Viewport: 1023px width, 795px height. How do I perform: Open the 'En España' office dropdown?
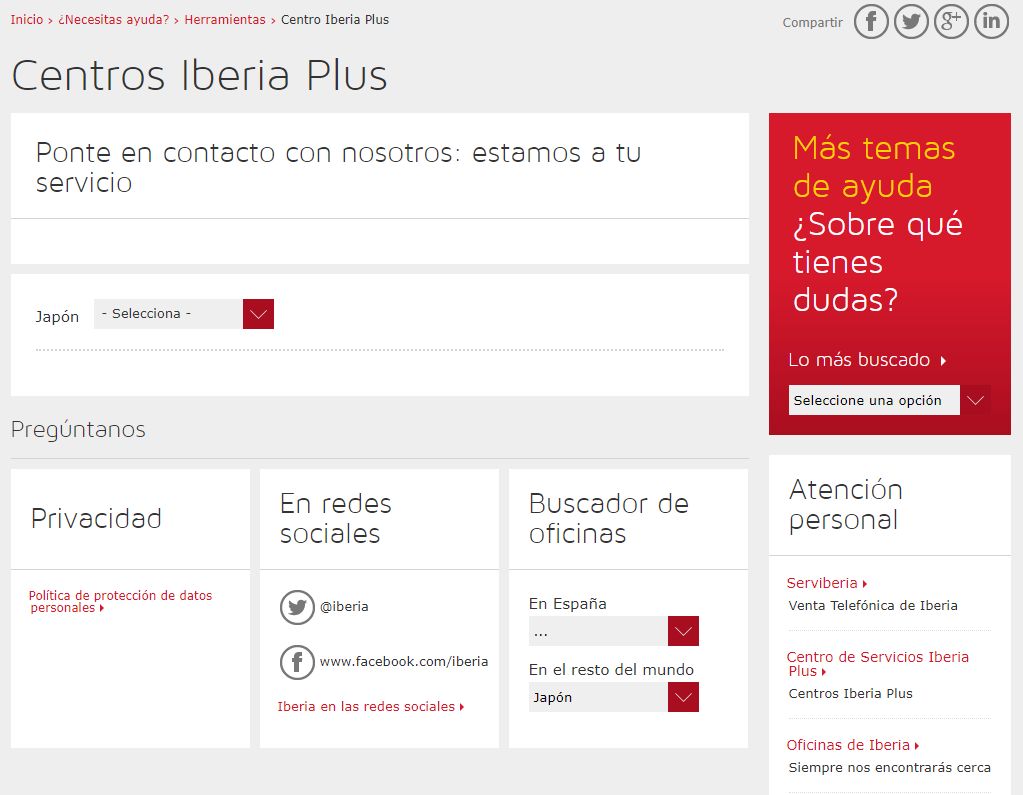coord(613,631)
